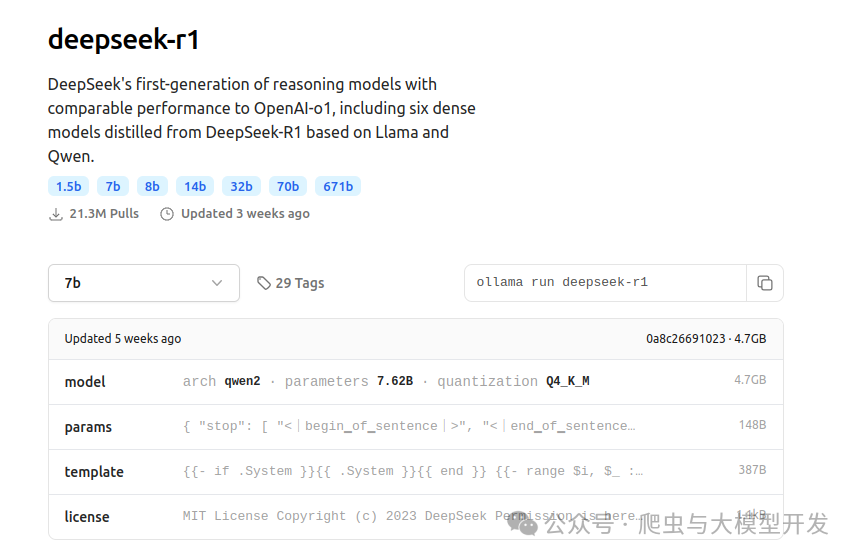Select the 671b size tag
This screenshot has height=558, width=856.
point(338,187)
